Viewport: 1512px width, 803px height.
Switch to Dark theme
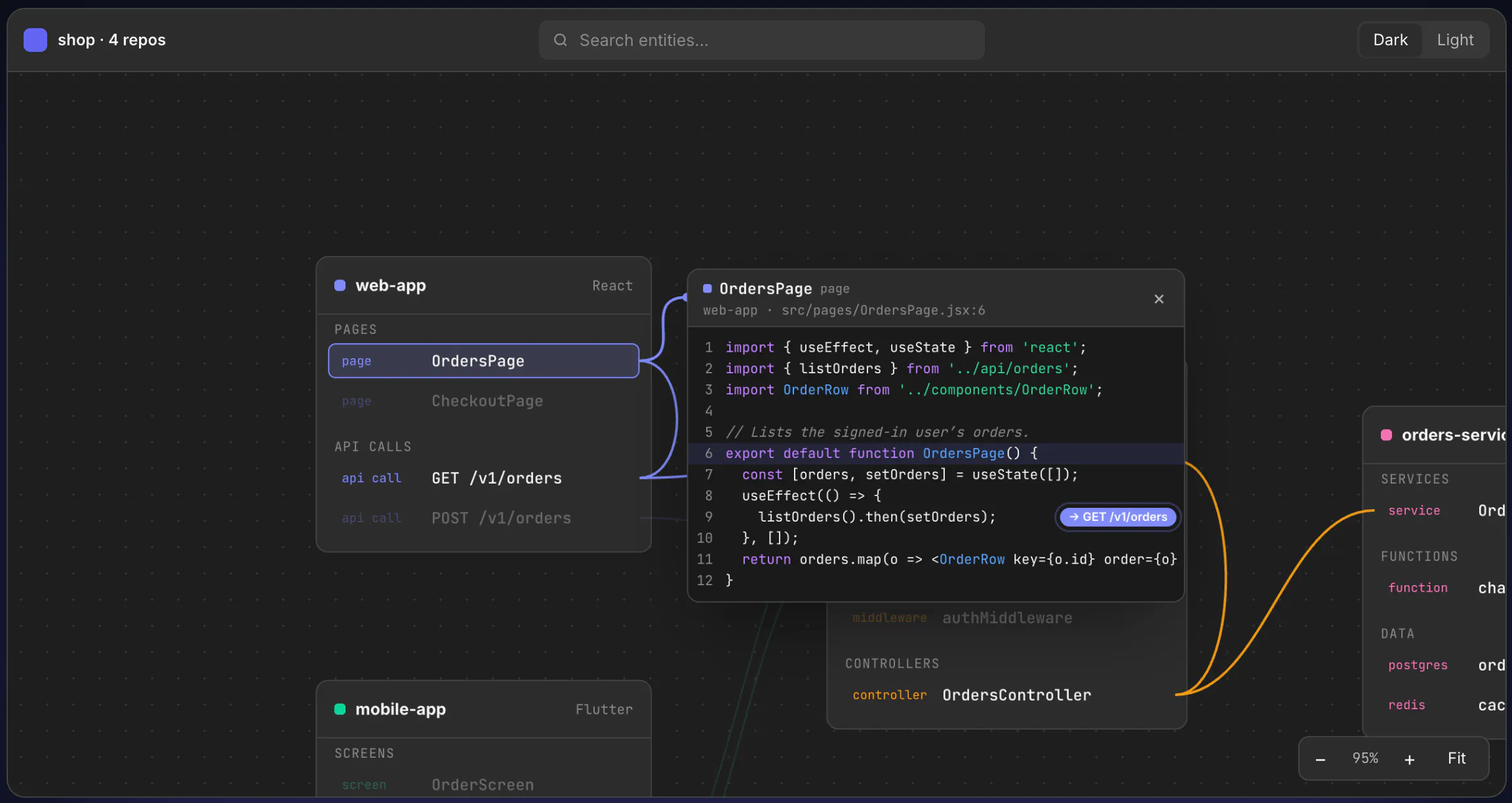pos(1390,40)
